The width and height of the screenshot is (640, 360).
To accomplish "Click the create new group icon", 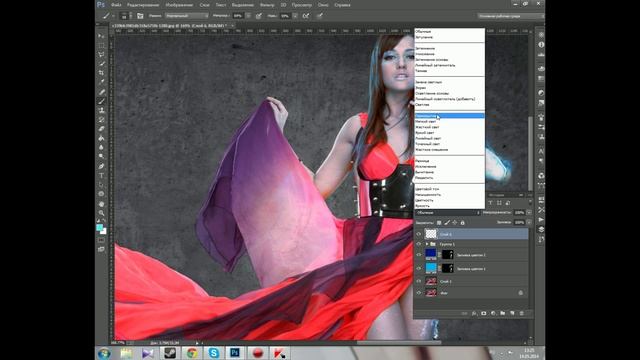I will [502, 313].
